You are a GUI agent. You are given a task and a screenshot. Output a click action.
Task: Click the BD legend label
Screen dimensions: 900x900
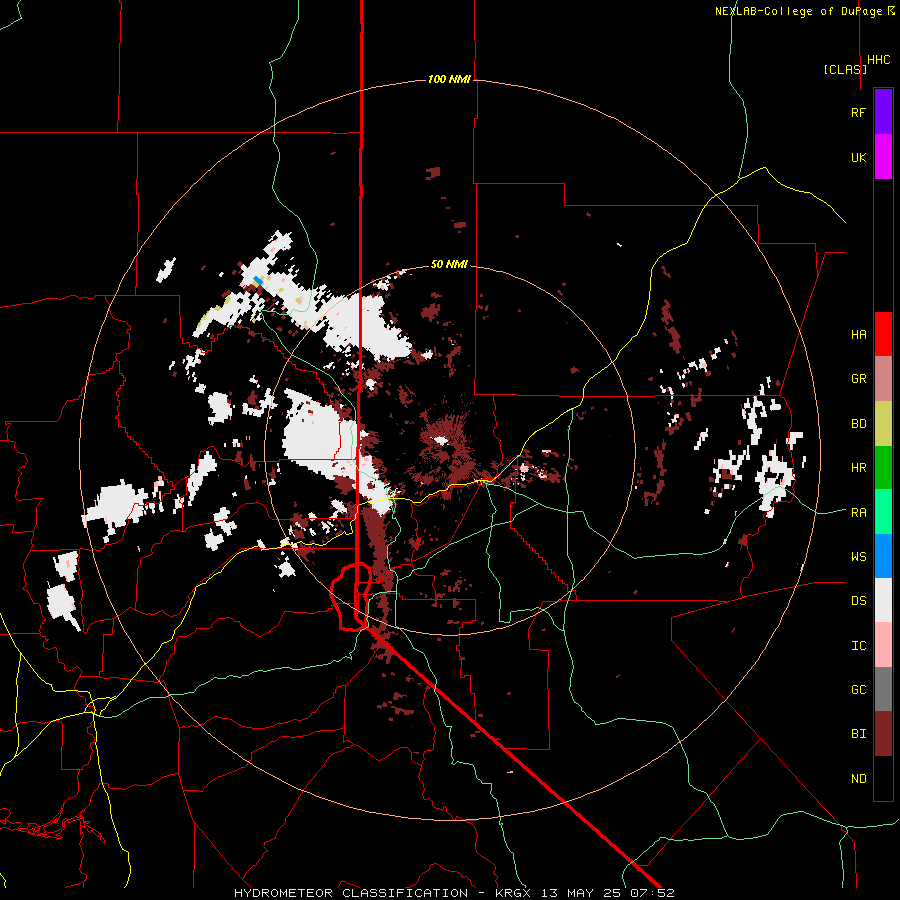click(858, 424)
